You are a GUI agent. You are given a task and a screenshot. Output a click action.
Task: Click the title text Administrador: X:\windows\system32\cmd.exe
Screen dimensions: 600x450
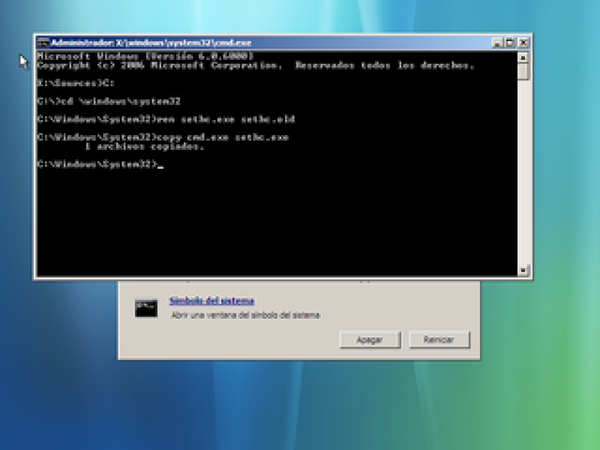click(x=151, y=42)
